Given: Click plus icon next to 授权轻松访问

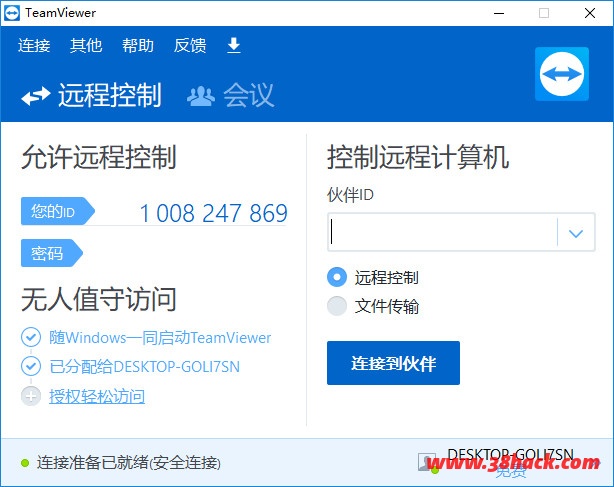Looking at the screenshot, I should pos(31,396).
